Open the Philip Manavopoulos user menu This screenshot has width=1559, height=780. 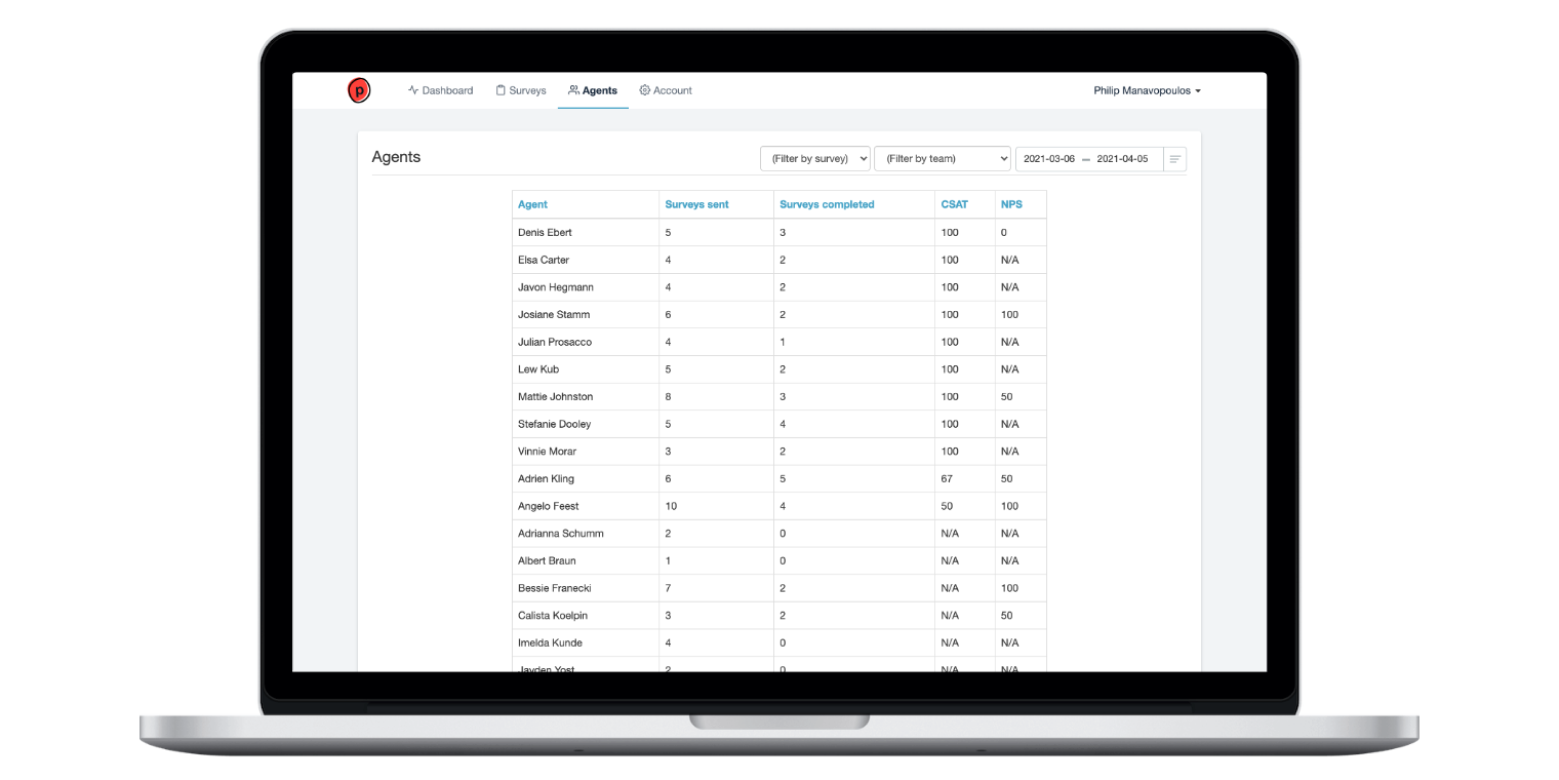1147,90
